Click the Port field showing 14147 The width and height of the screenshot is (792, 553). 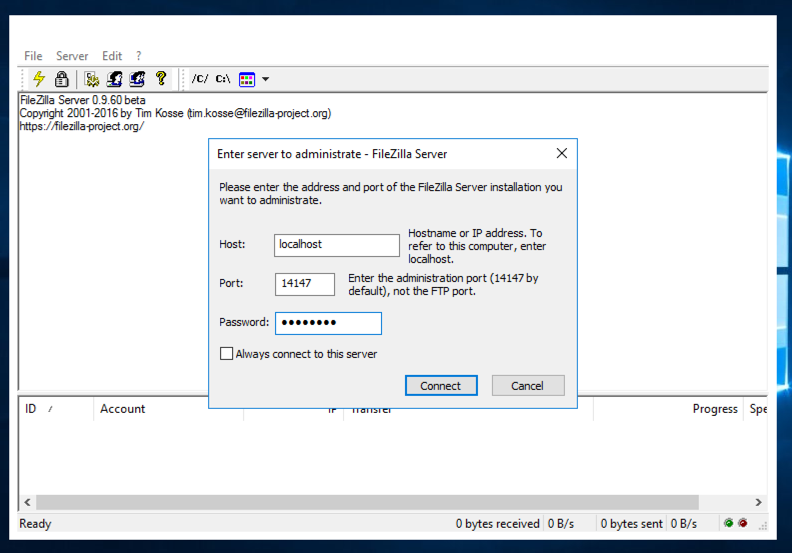click(x=305, y=284)
